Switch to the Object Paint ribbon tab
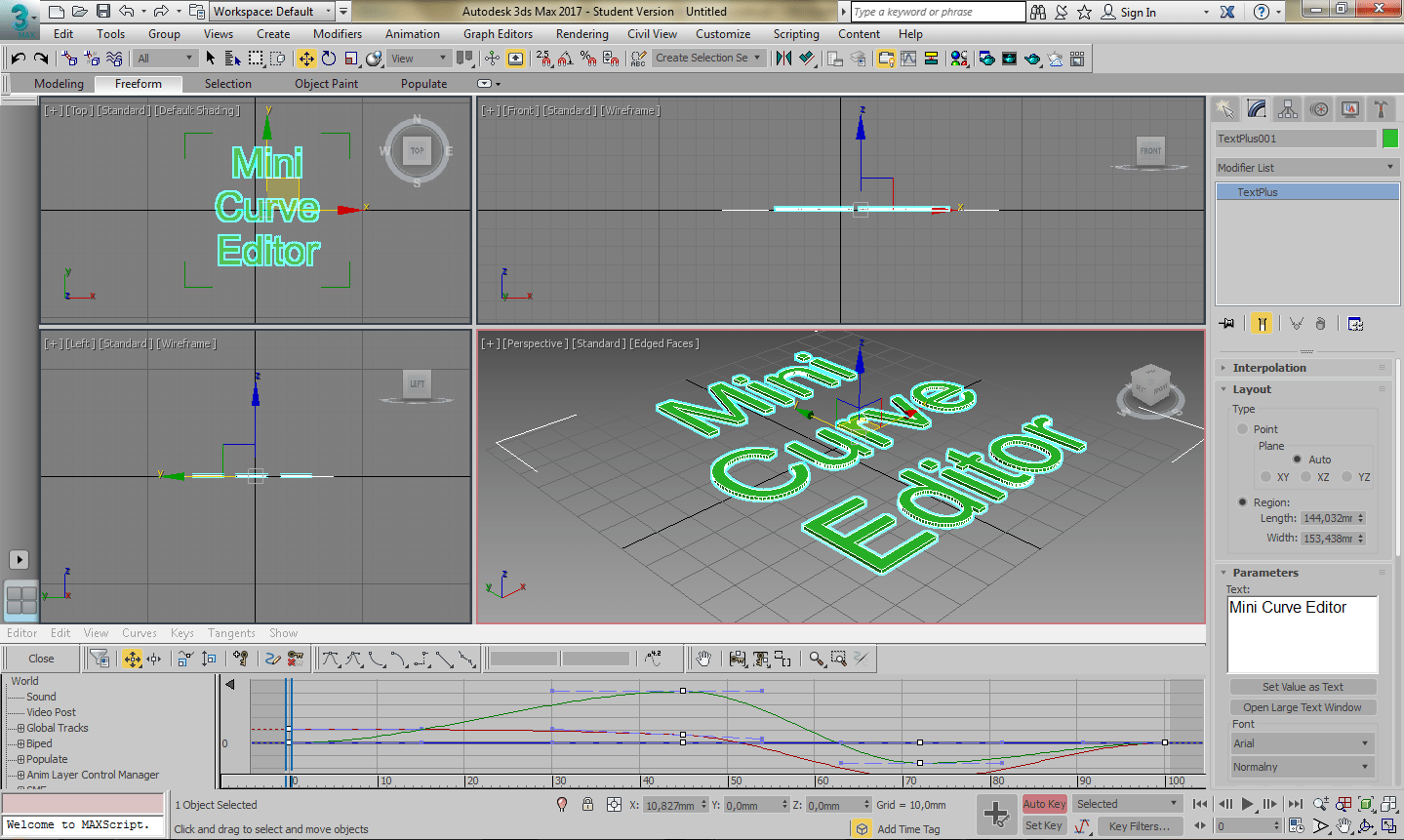The height and width of the screenshot is (840, 1404). pyautogui.click(x=326, y=84)
